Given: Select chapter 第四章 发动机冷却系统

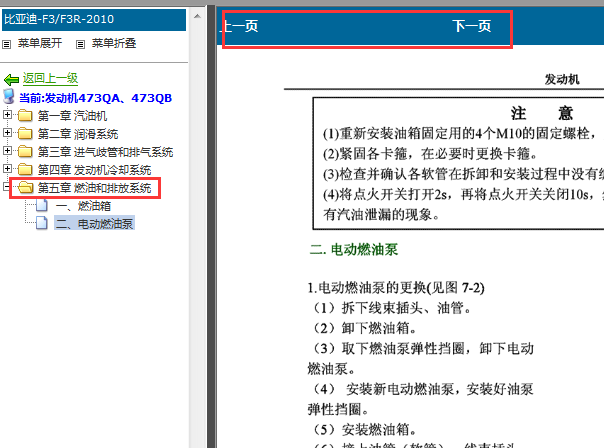Looking at the screenshot, I should 94,170.
